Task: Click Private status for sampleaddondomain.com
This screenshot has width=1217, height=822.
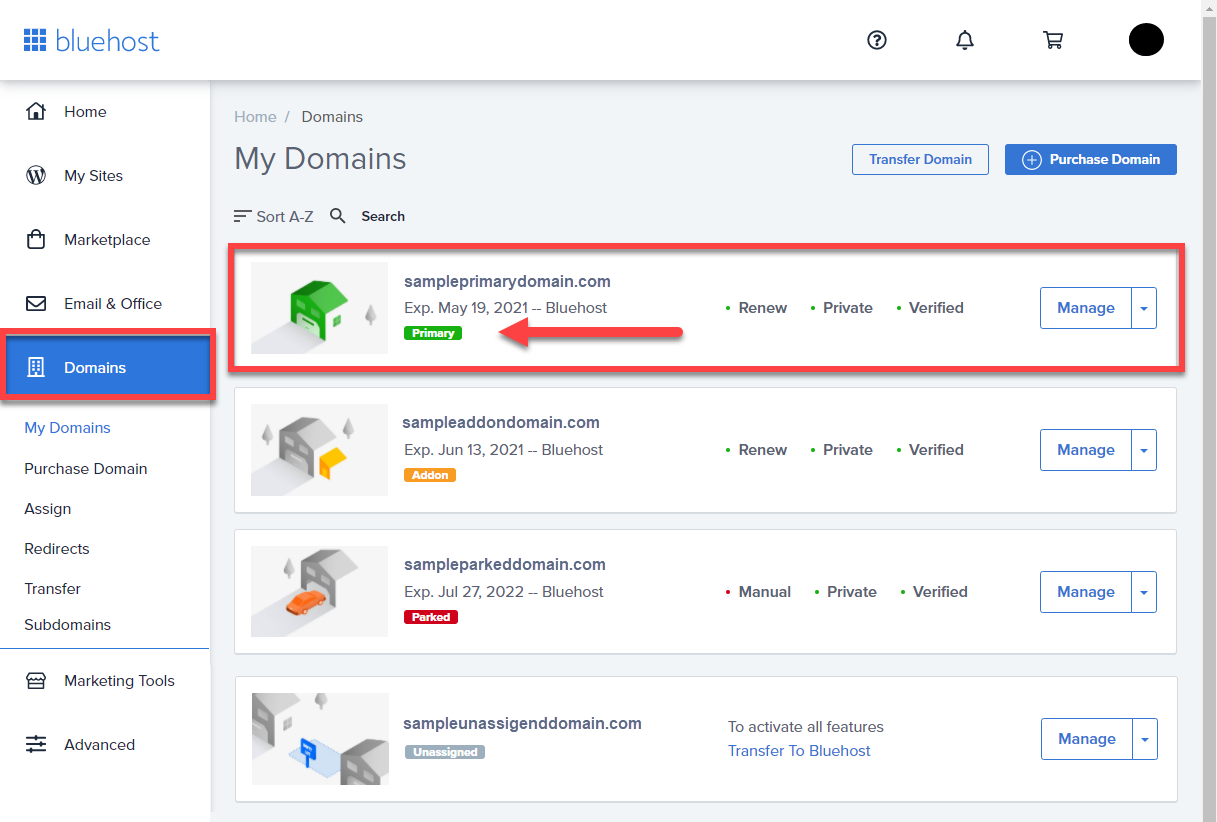Action: tap(848, 450)
